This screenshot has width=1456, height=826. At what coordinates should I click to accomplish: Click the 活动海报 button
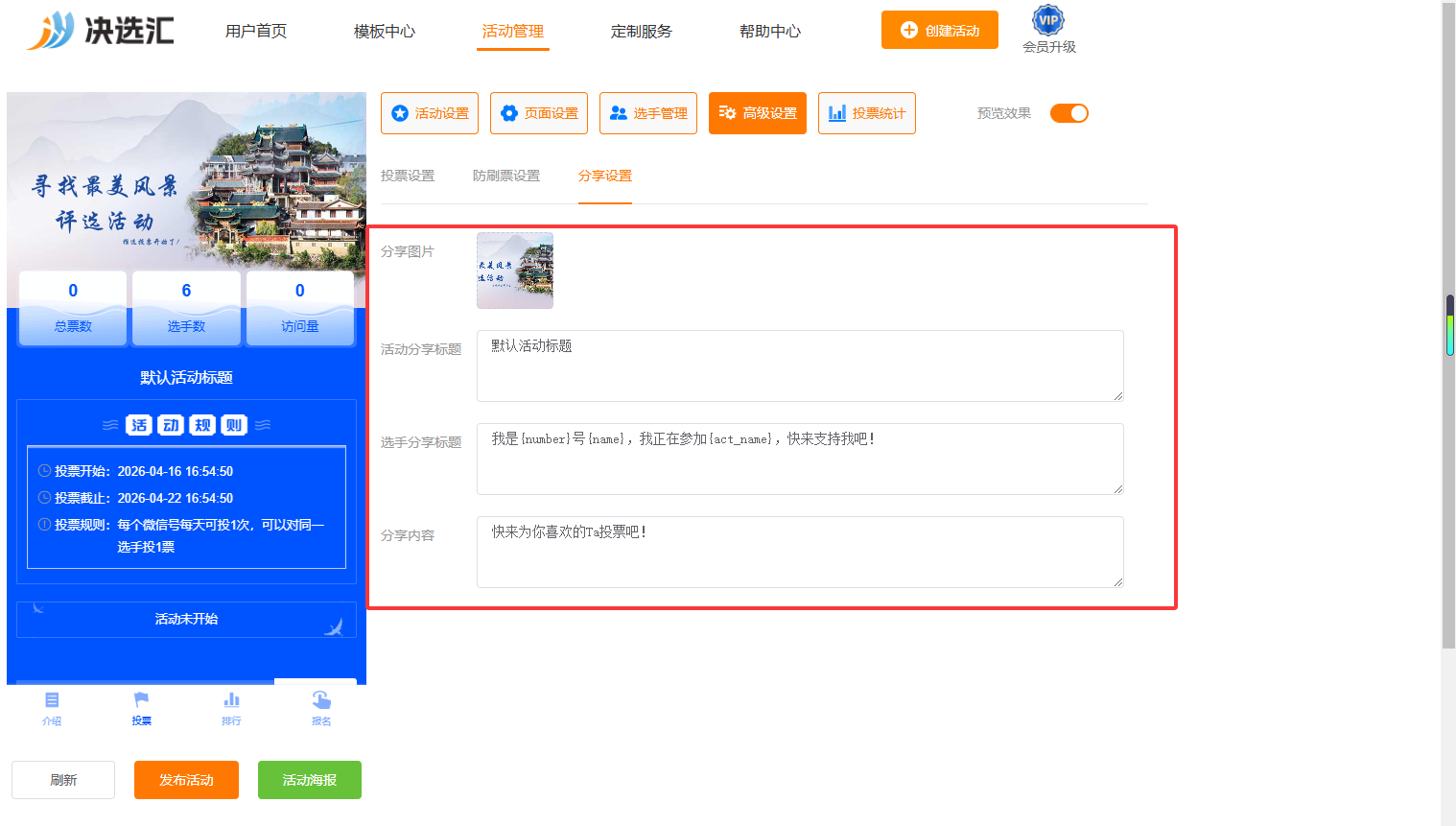310,780
